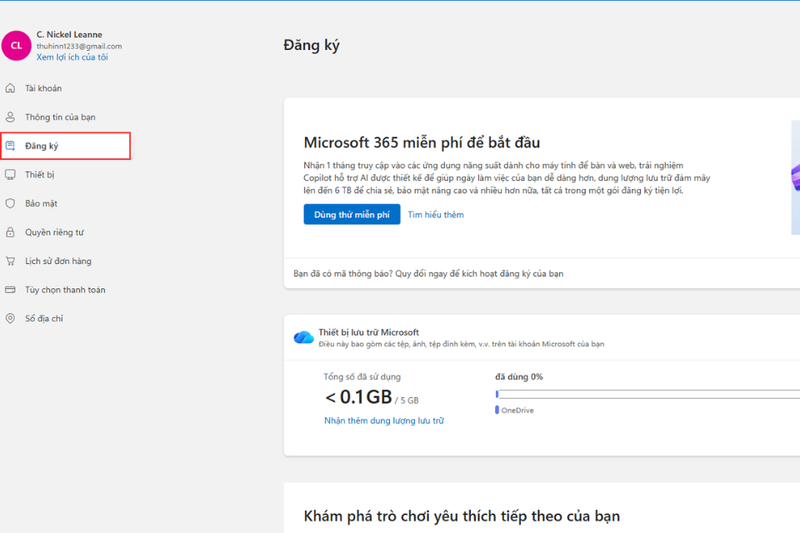
Task: Click Tổng số đã sử dụng label
Action: point(362,376)
